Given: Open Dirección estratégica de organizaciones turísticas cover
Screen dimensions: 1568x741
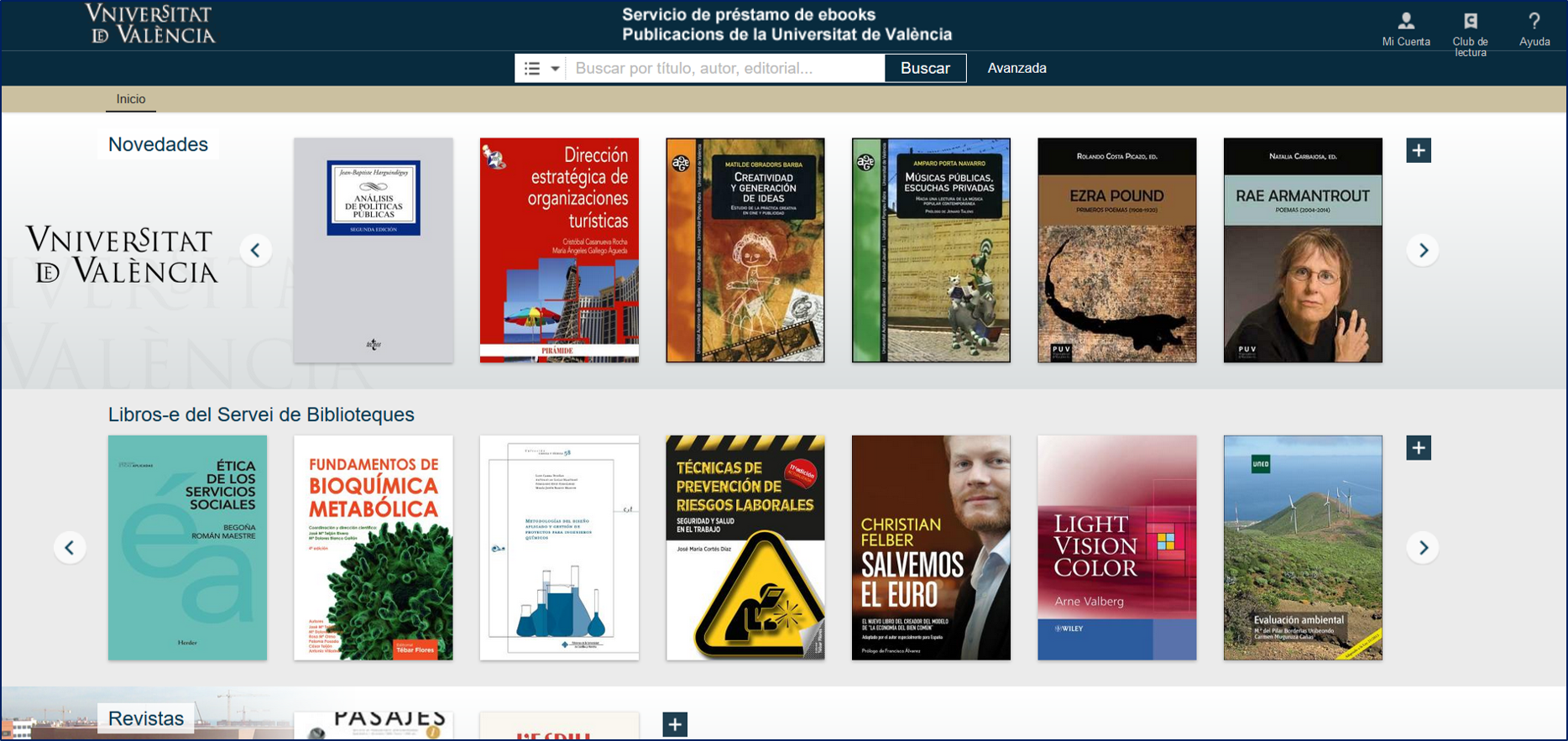Looking at the screenshot, I should pyautogui.click(x=559, y=250).
